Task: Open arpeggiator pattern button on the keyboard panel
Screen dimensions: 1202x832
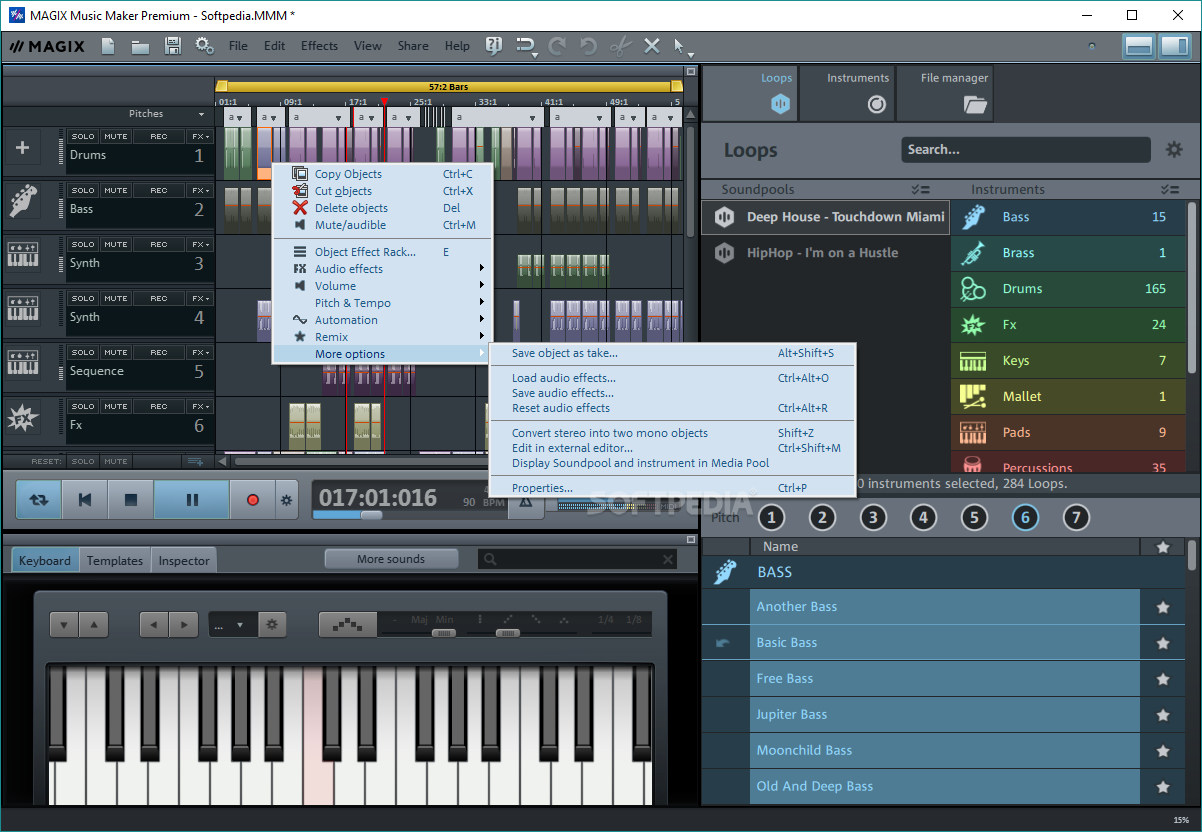Action: pyautogui.click(x=347, y=625)
